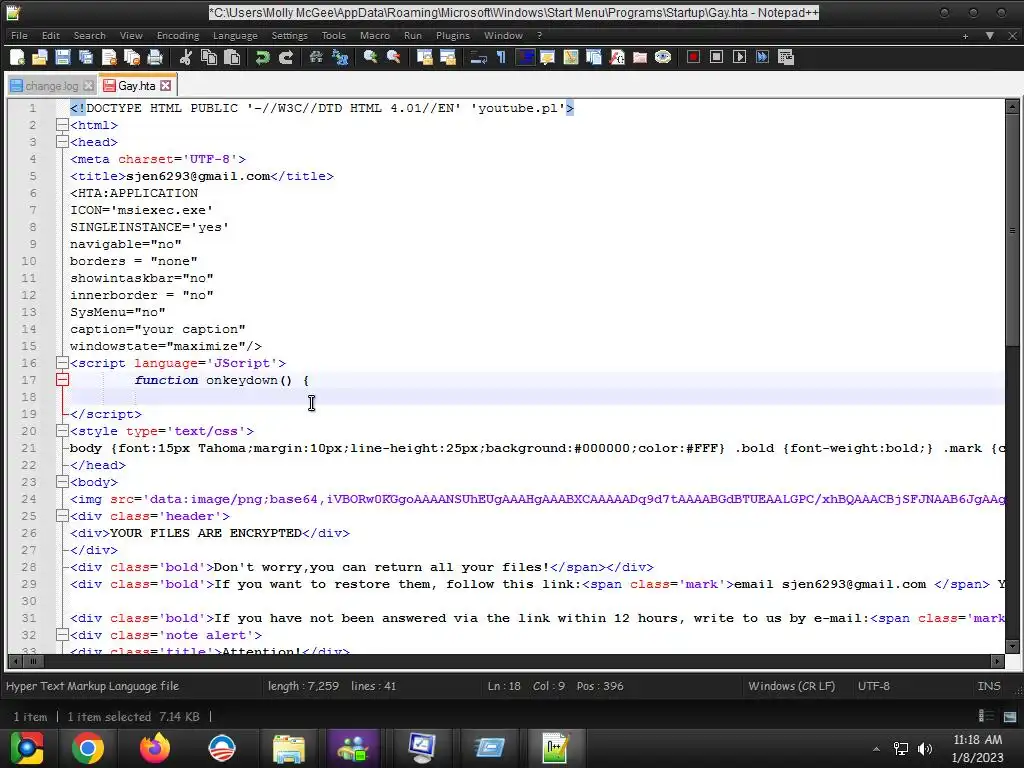Click the Save All toolbar icon
1024x768 pixels.
(x=86, y=57)
